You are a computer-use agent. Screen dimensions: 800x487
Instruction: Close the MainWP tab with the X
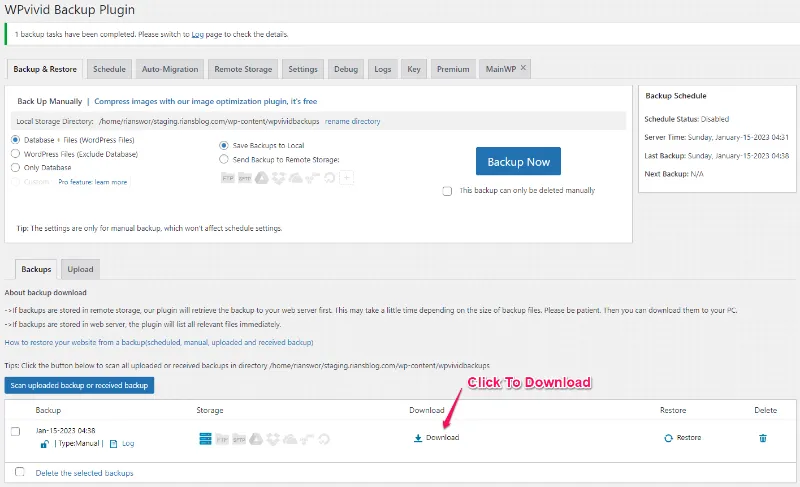(x=523, y=68)
